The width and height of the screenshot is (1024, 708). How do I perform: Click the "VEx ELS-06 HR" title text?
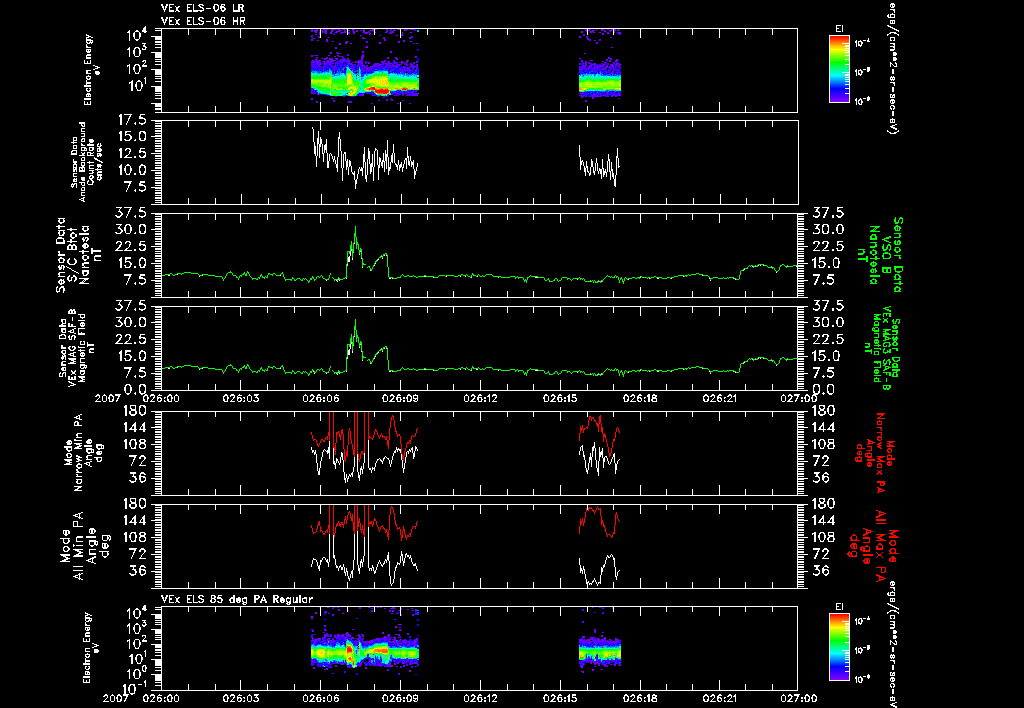pos(203,22)
